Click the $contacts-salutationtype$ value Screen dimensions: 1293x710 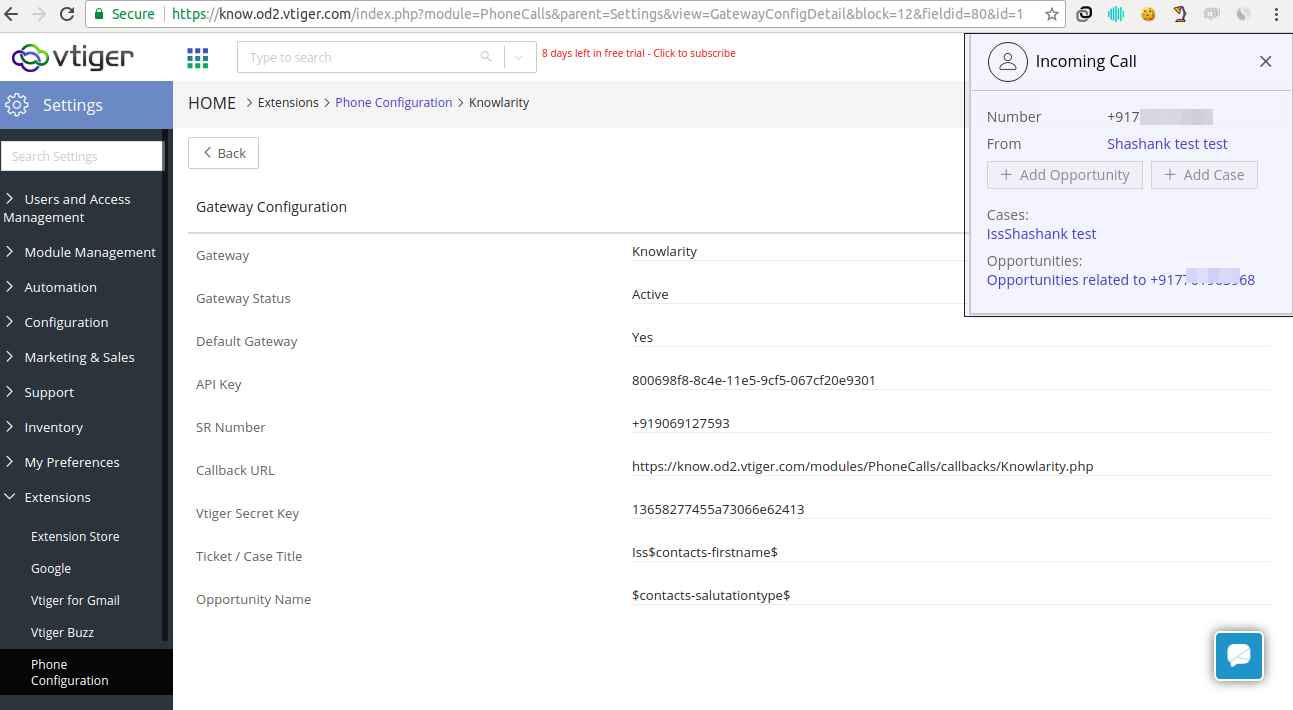coord(711,595)
